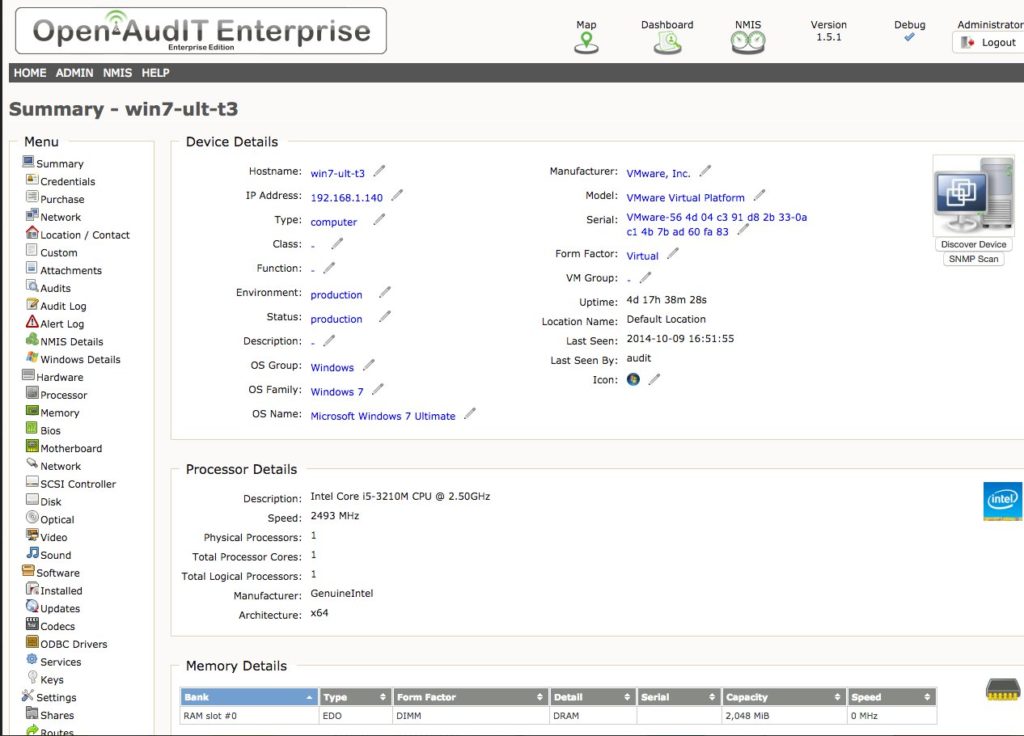1024x736 pixels.
Task: Click the Video icon in menu
Action: tap(32, 535)
